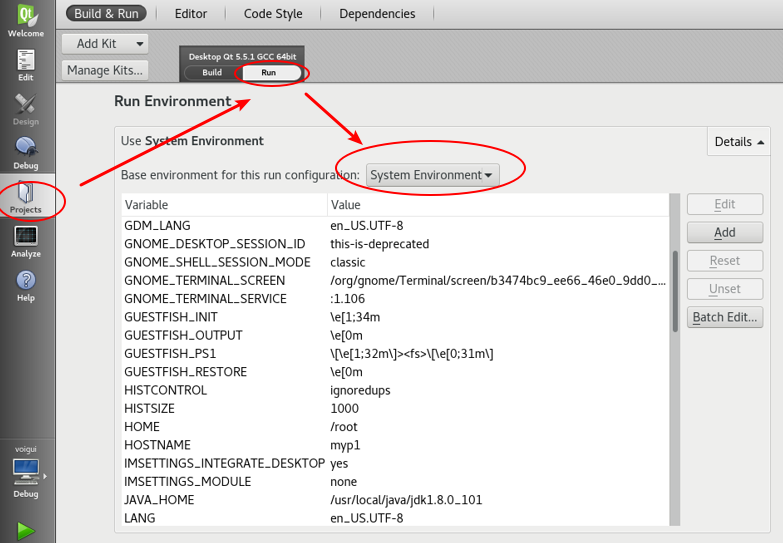Select HISTCONTROL variable row
Viewport: 783px width, 543px height.
point(395,391)
